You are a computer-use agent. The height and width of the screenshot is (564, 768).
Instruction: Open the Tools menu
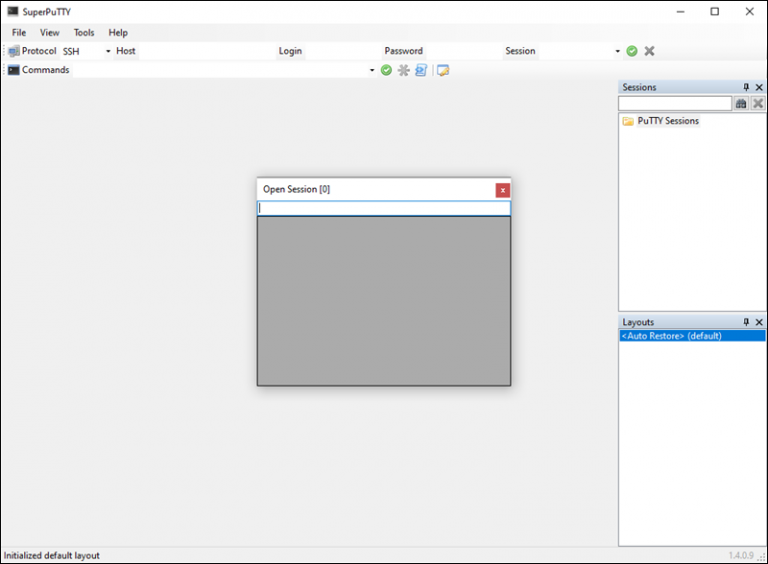click(84, 33)
